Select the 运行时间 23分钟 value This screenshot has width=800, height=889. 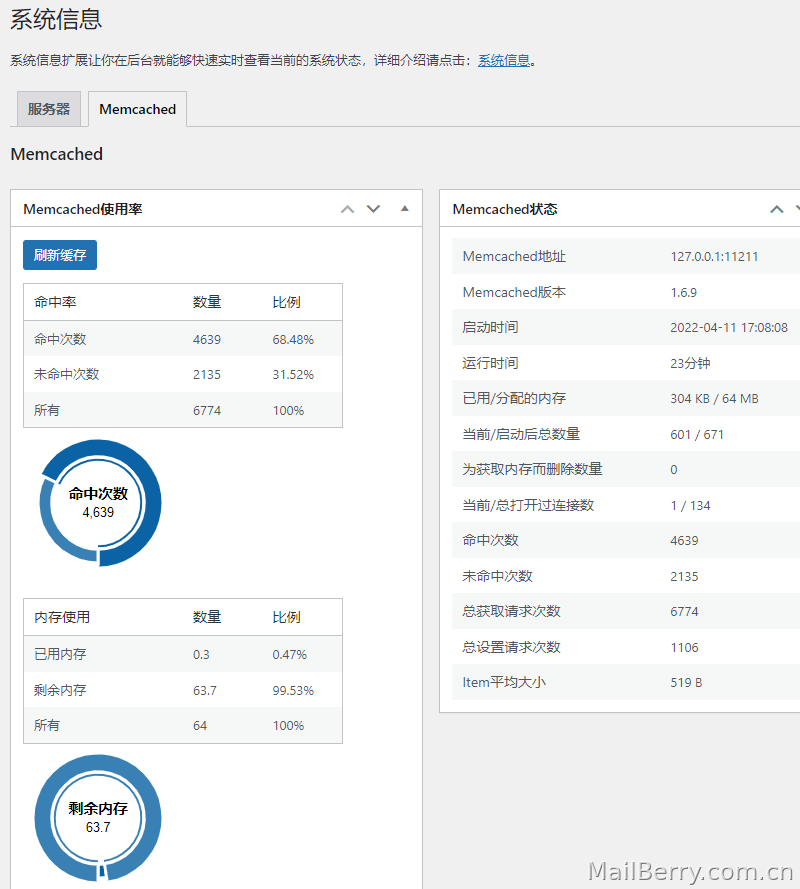[690, 363]
